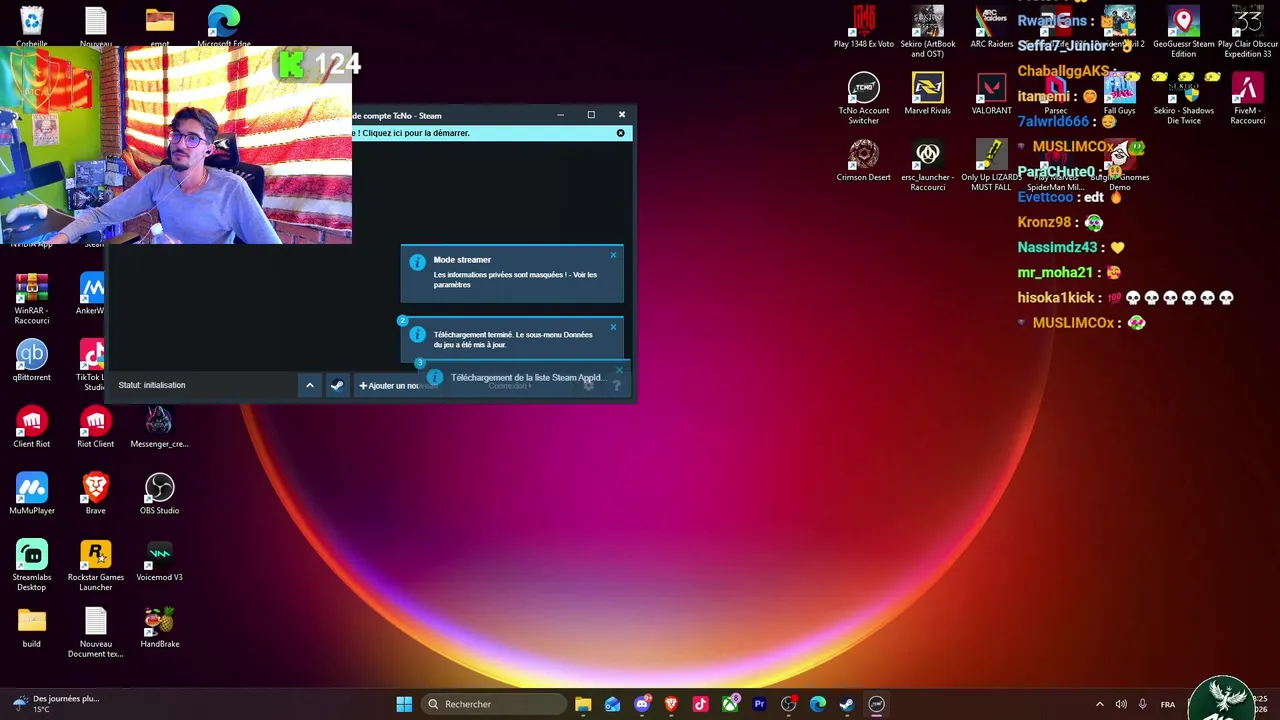Click the Ajouter un nouveau button
1280x720 pixels.
click(398, 386)
